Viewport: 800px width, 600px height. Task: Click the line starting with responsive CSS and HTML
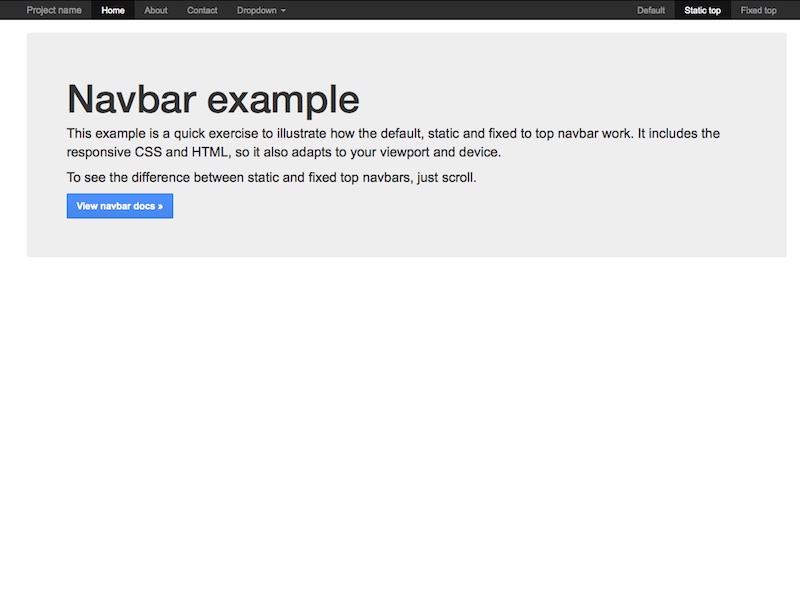click(x=282, y=153)
